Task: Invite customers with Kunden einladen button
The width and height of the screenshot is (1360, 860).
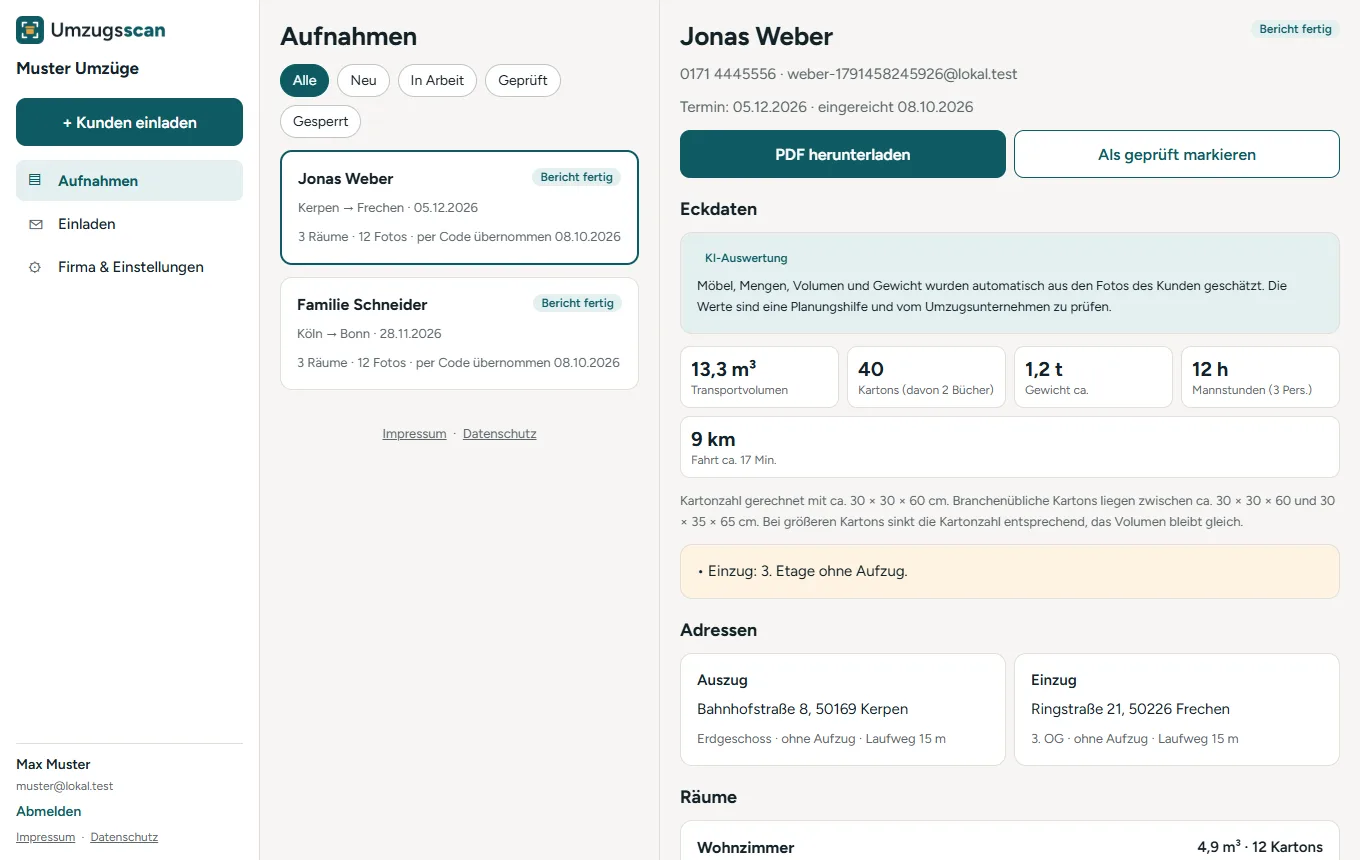Action: 129,122
